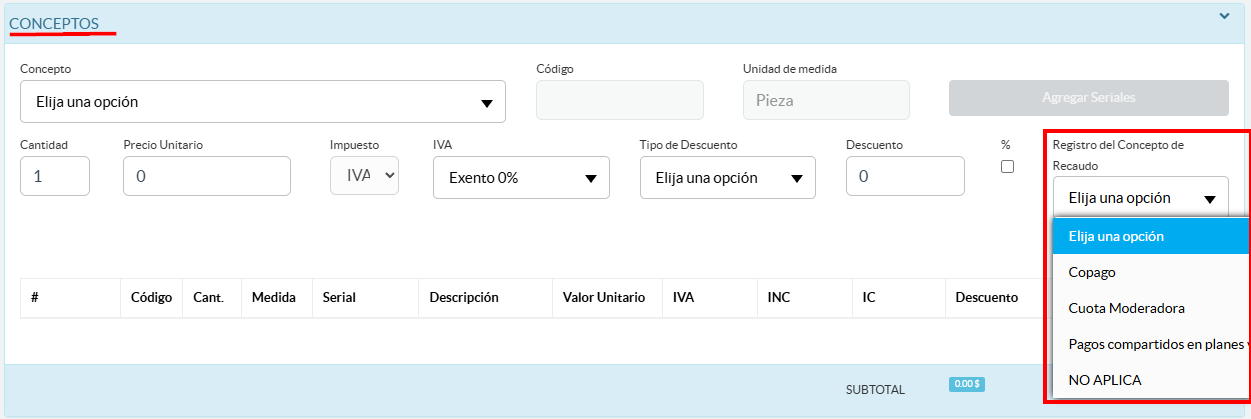Screen dimensions: 1251x419
Task: Toggle the Registro del Concepto de Recaudo dropdown
Action: (1141, 198)
